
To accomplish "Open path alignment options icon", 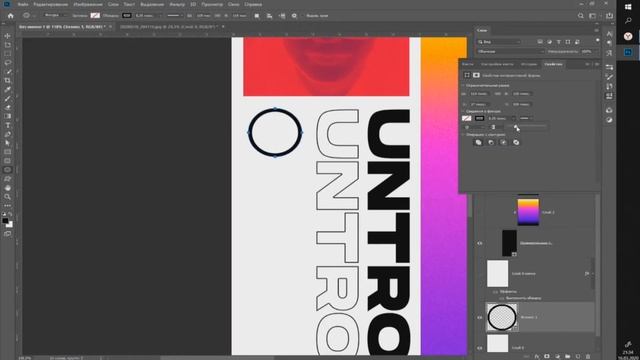I will tap(269, 16).
